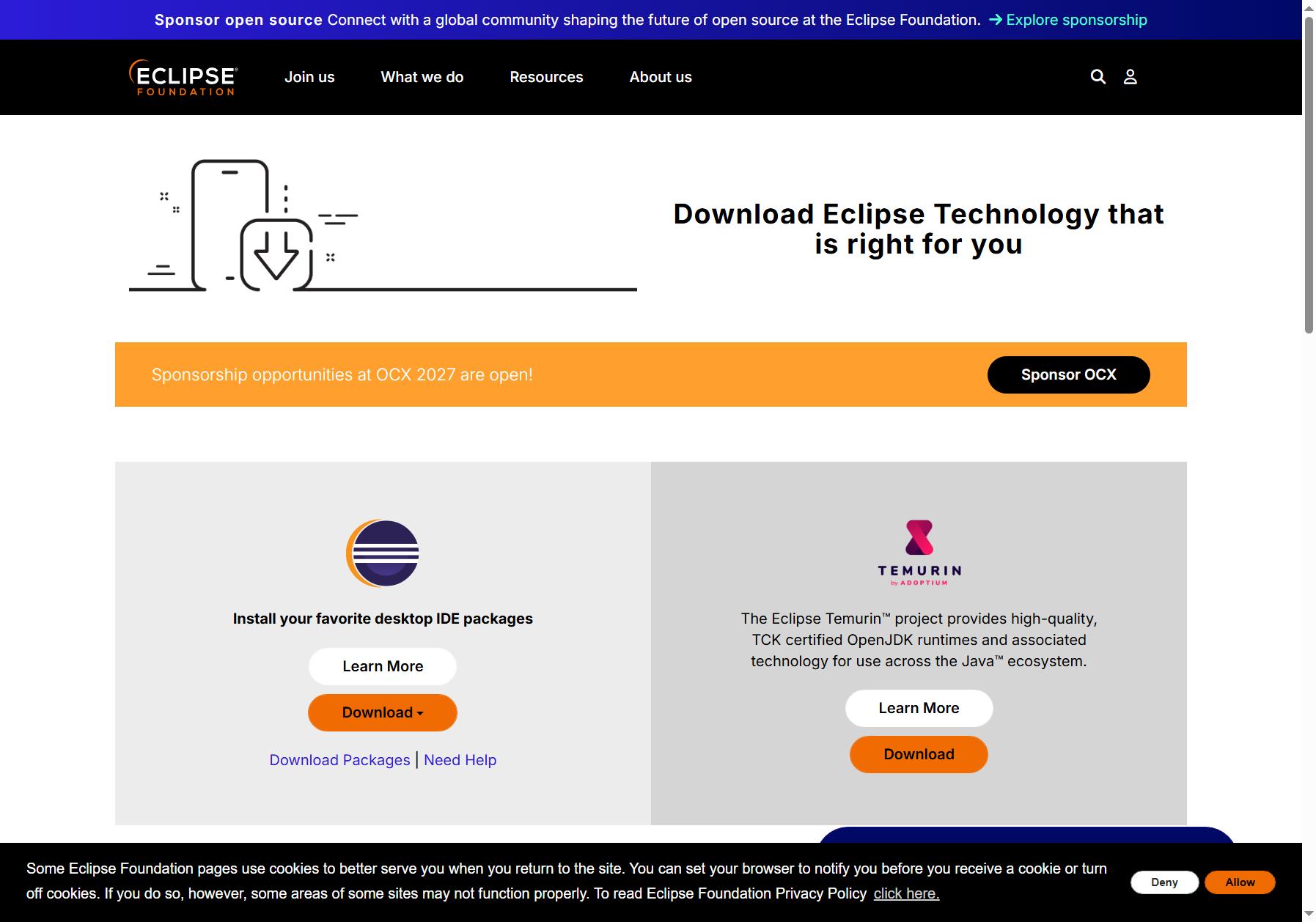Click the page's vertical scrollbar thumb

click(1309, 174)
